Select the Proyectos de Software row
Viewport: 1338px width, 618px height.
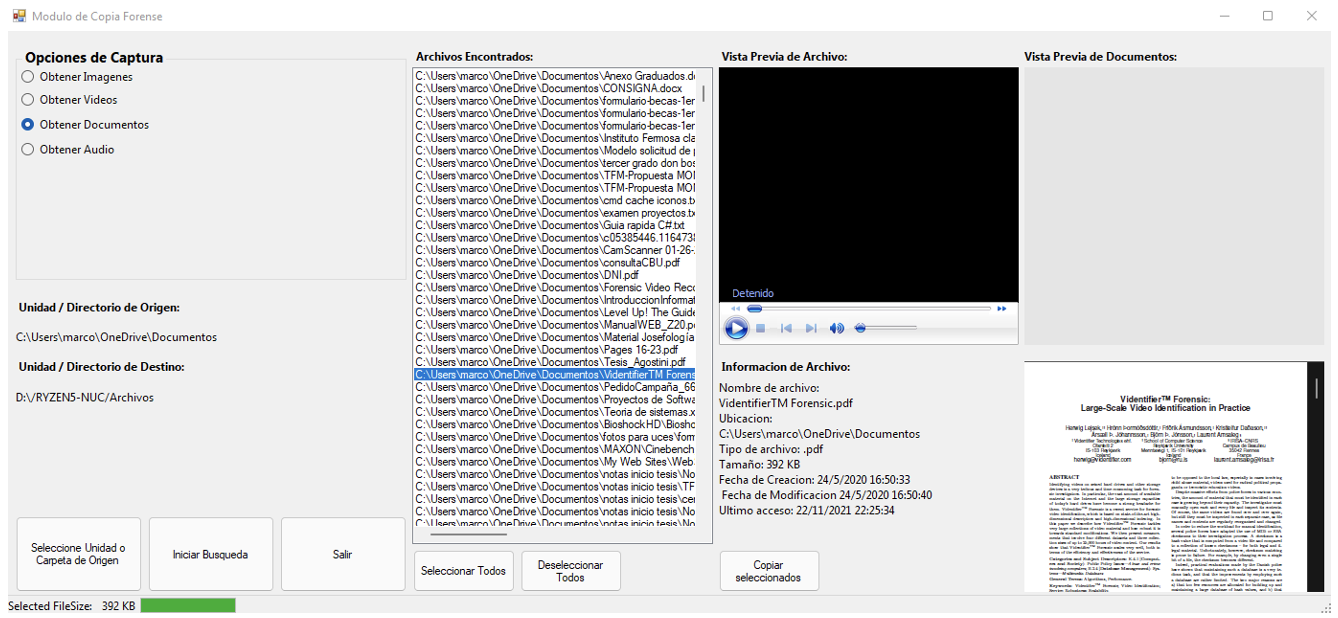555,400
